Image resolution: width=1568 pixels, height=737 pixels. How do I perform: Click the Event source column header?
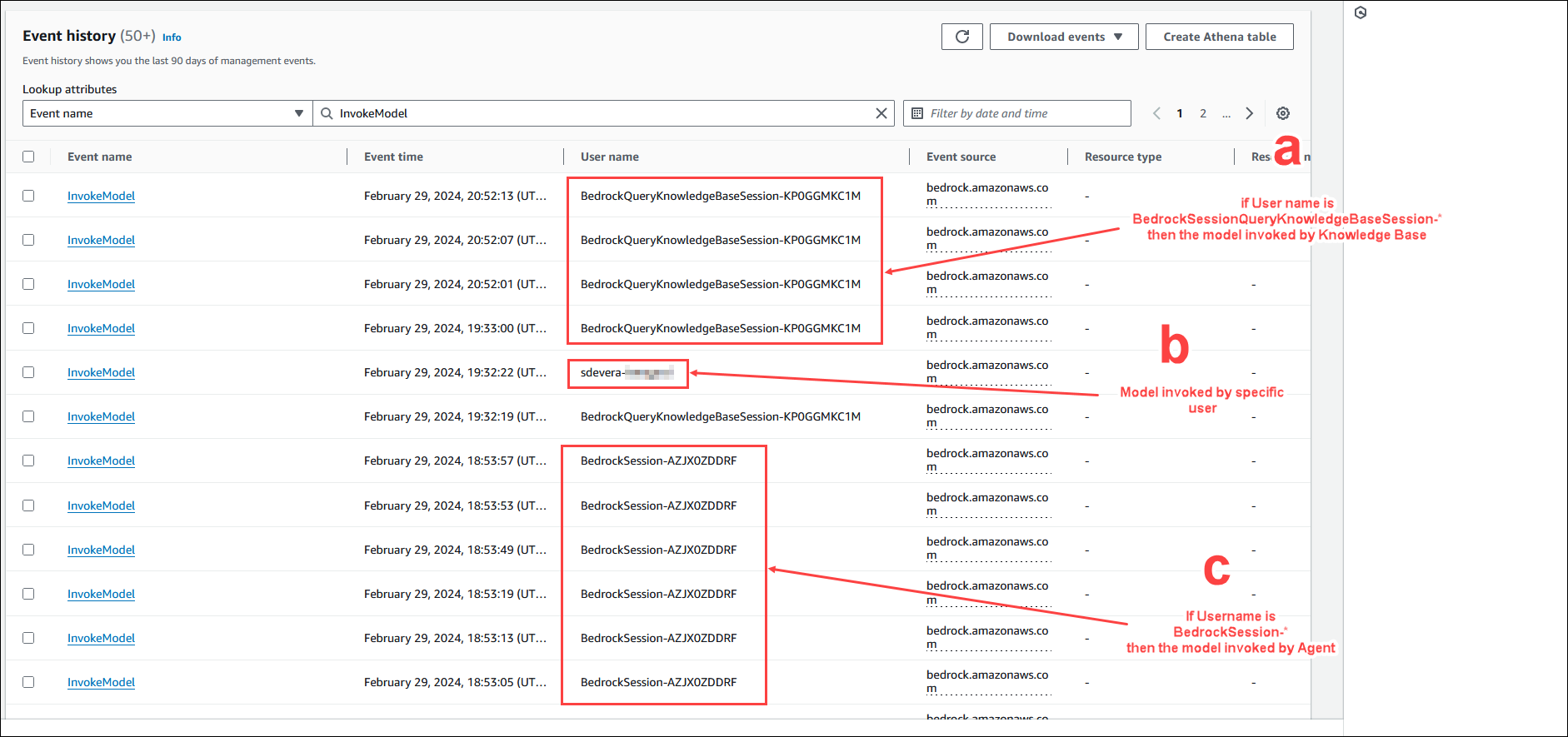(961, 157)
